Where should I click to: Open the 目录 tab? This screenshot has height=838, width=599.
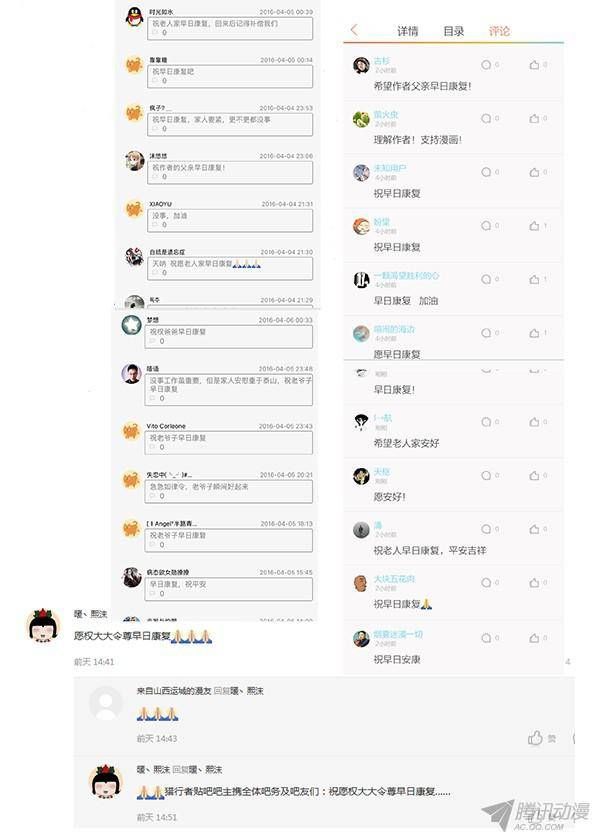click(453, 32)
